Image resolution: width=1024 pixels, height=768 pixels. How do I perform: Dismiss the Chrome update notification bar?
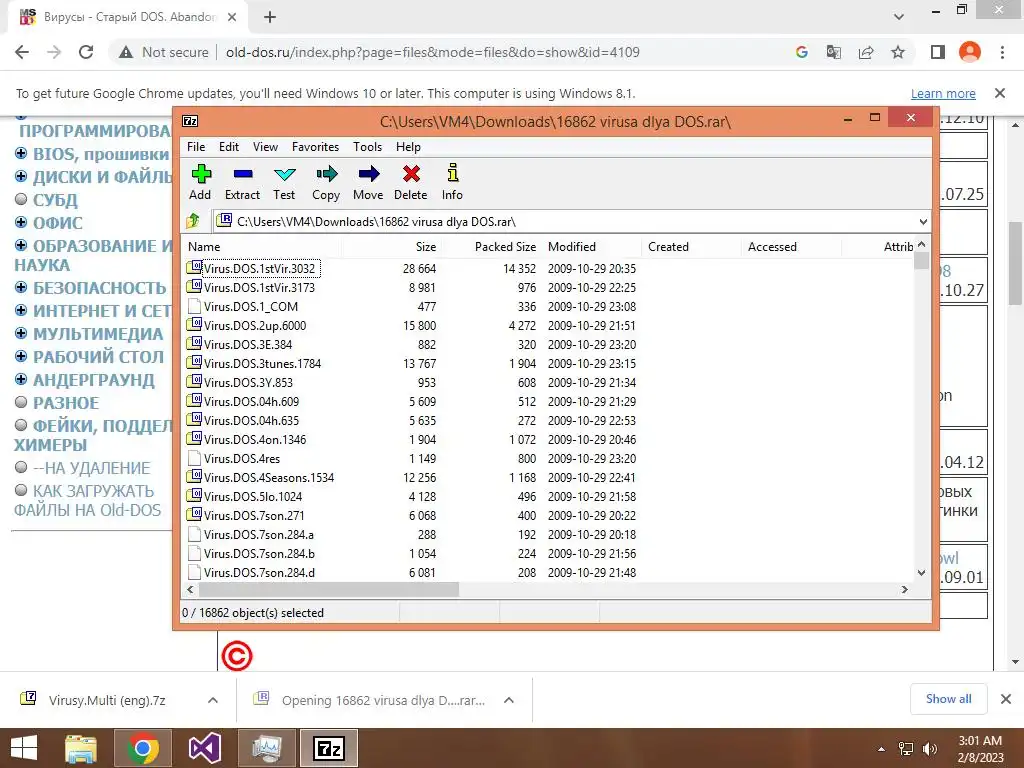(1000, 93)
